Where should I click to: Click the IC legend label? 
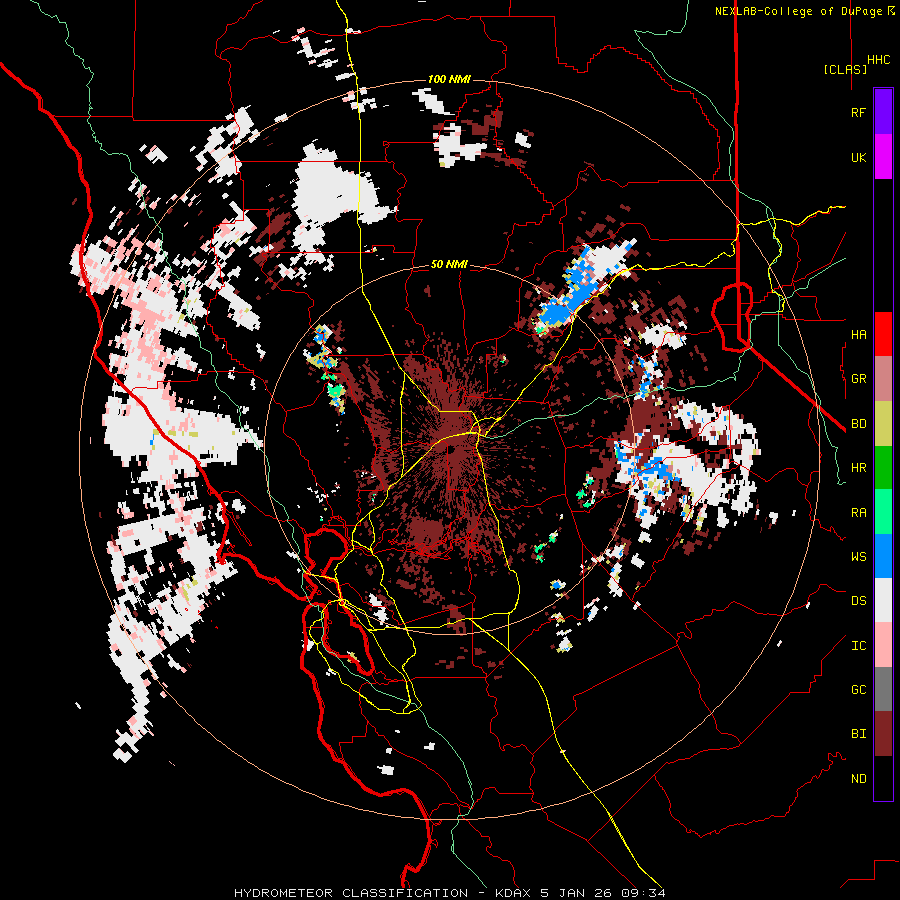859,646
